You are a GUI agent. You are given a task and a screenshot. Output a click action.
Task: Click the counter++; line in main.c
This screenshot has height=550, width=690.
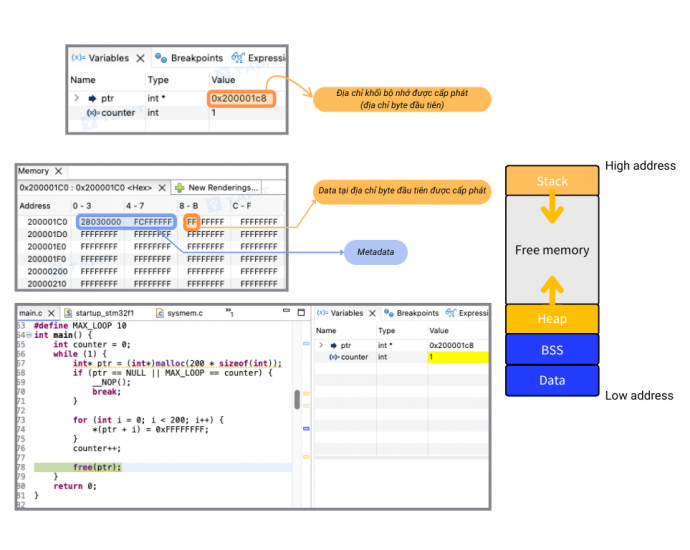pyautogui.click(x=97, y=448)
